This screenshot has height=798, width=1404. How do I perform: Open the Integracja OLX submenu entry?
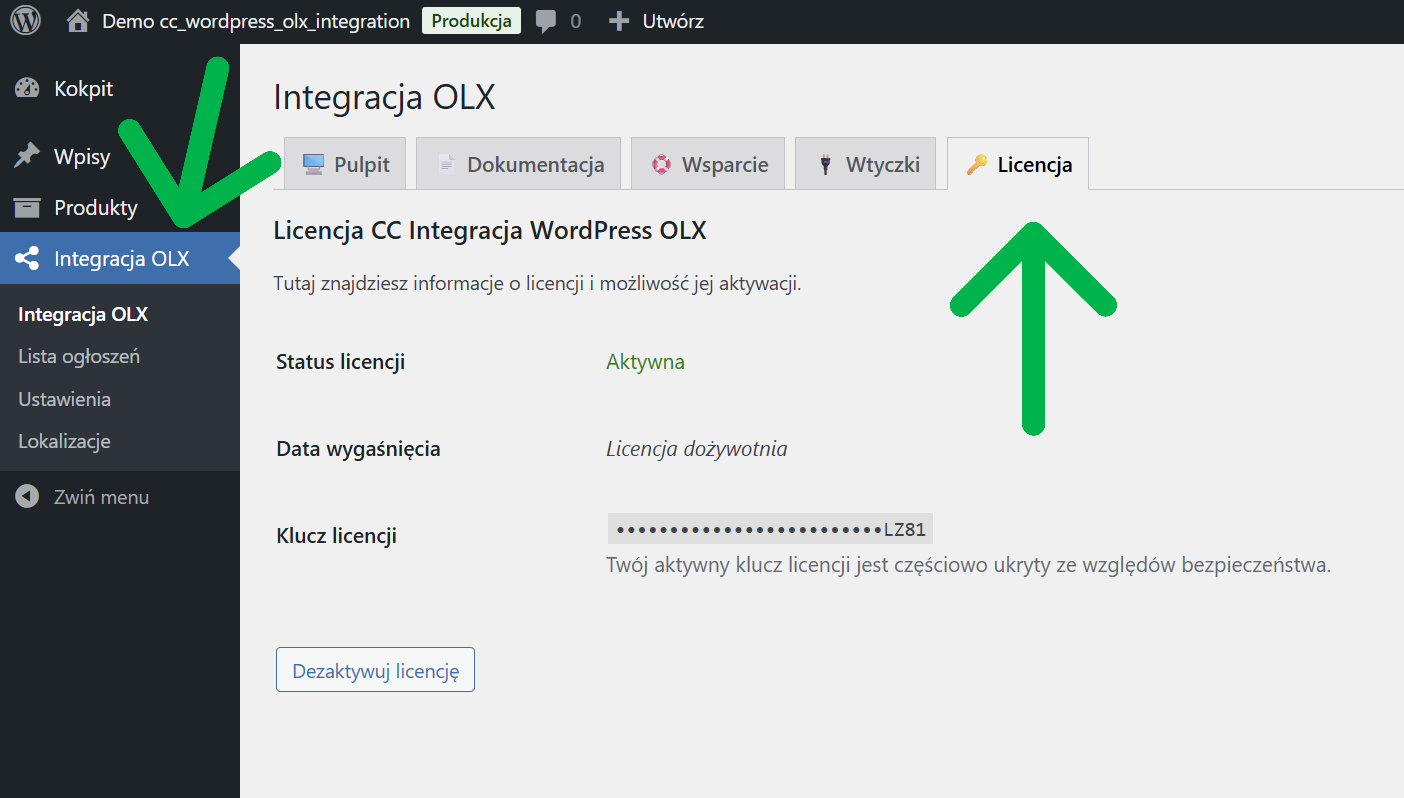(x=83, y=314)
